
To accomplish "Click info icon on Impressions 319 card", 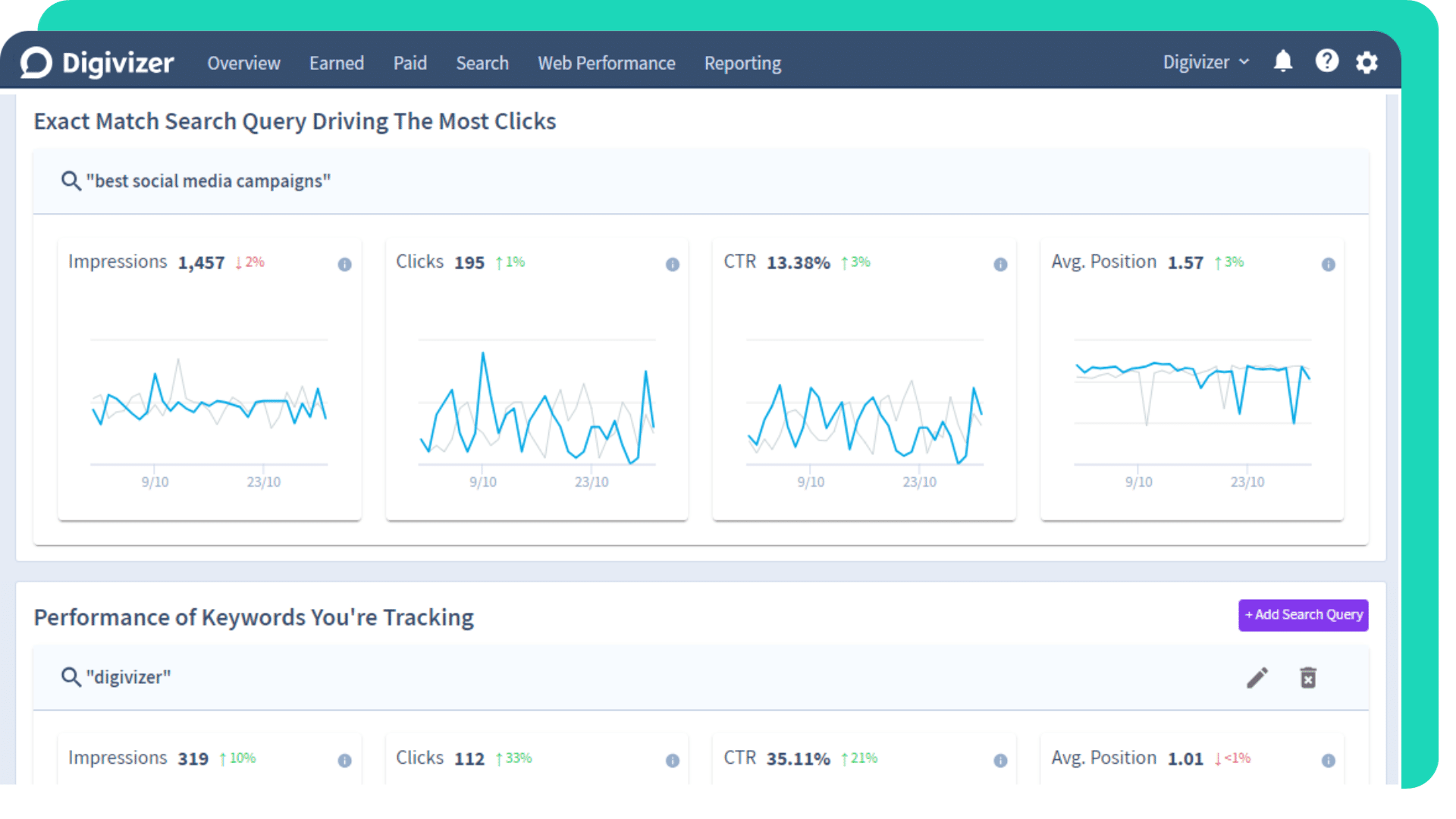I will point(344,761).
